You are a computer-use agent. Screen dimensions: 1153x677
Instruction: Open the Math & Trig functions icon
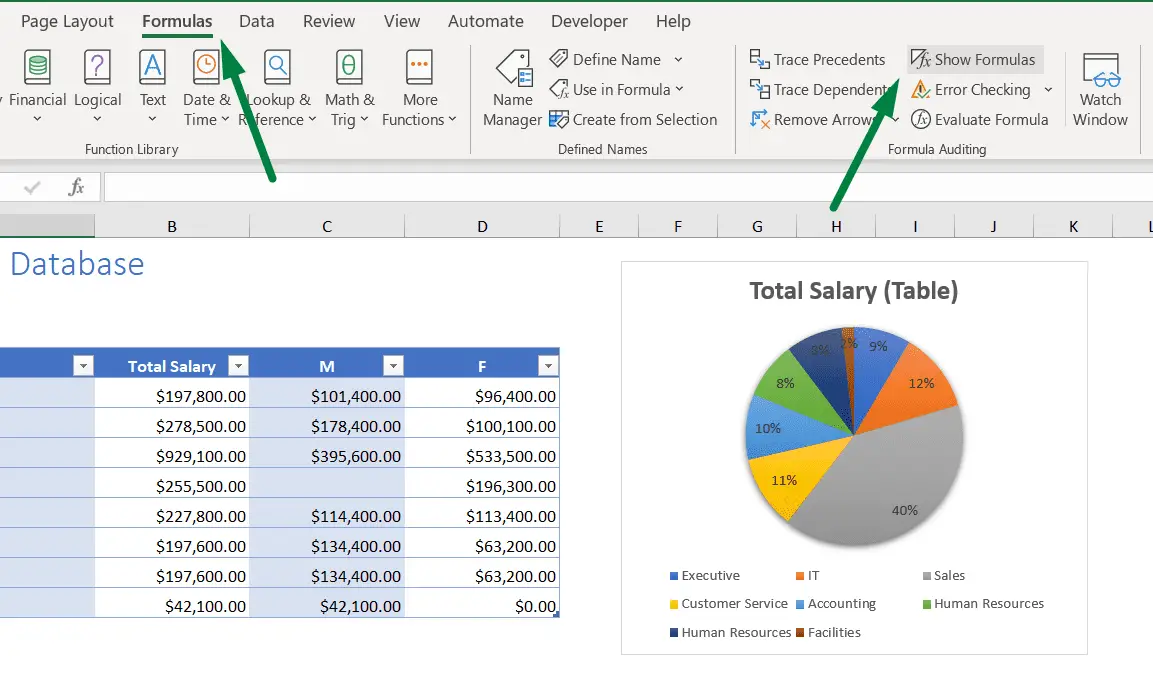[x=349, y=67]
